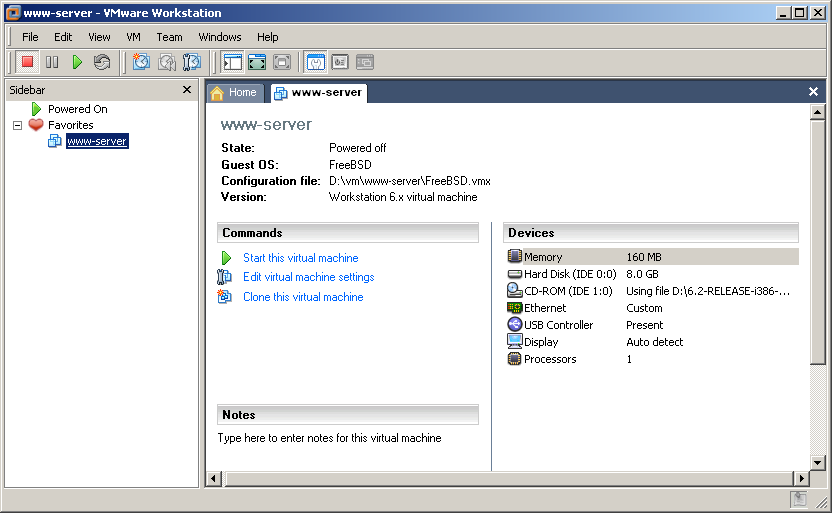Viewport: 832px width, 513px height.
Task: Open the VM menu
Action: 133,37
